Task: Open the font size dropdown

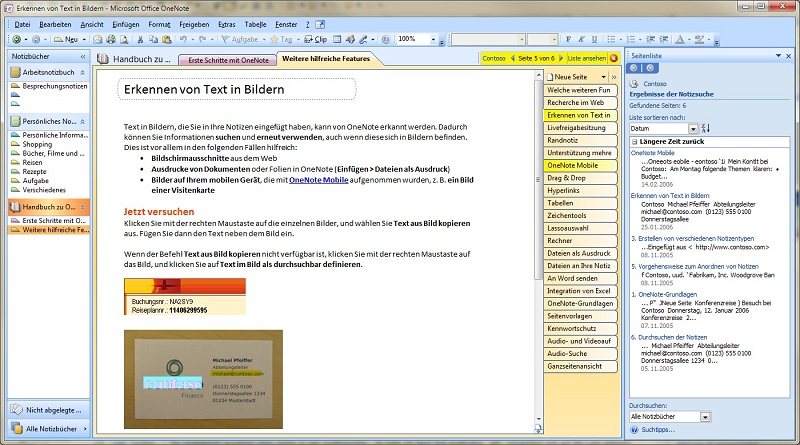Action: (554, 39)
